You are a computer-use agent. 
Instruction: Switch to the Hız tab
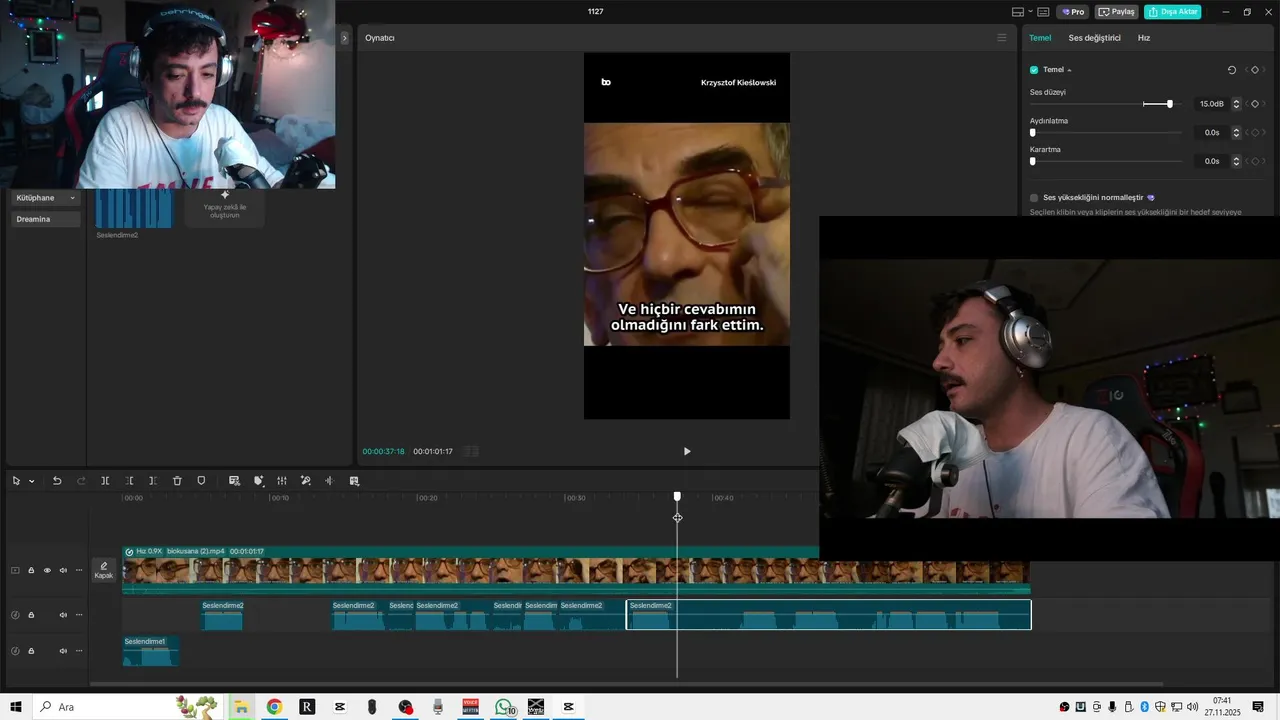tap(1144, 38)
